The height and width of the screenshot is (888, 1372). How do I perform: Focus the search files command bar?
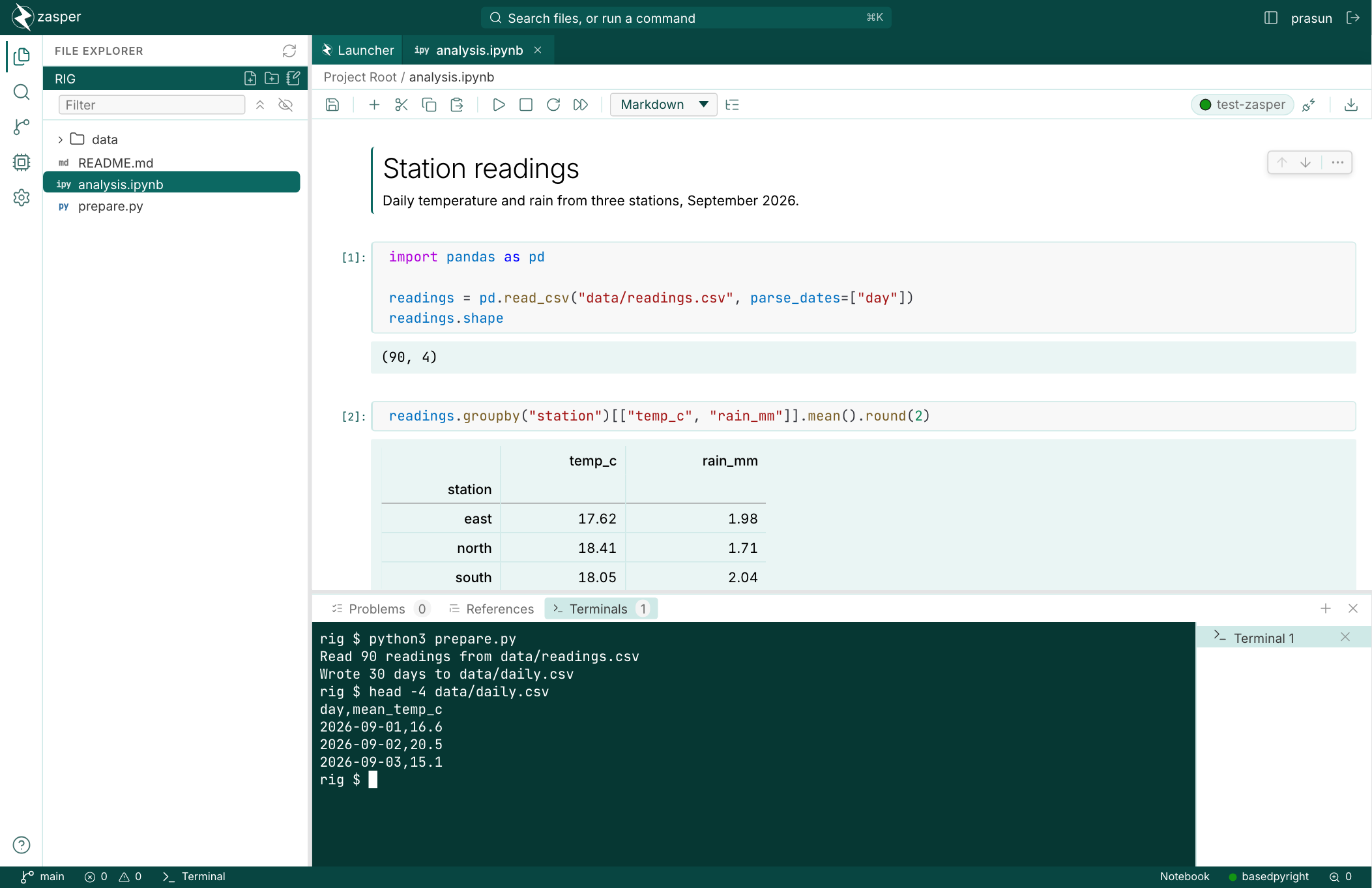tap(686, 18)
